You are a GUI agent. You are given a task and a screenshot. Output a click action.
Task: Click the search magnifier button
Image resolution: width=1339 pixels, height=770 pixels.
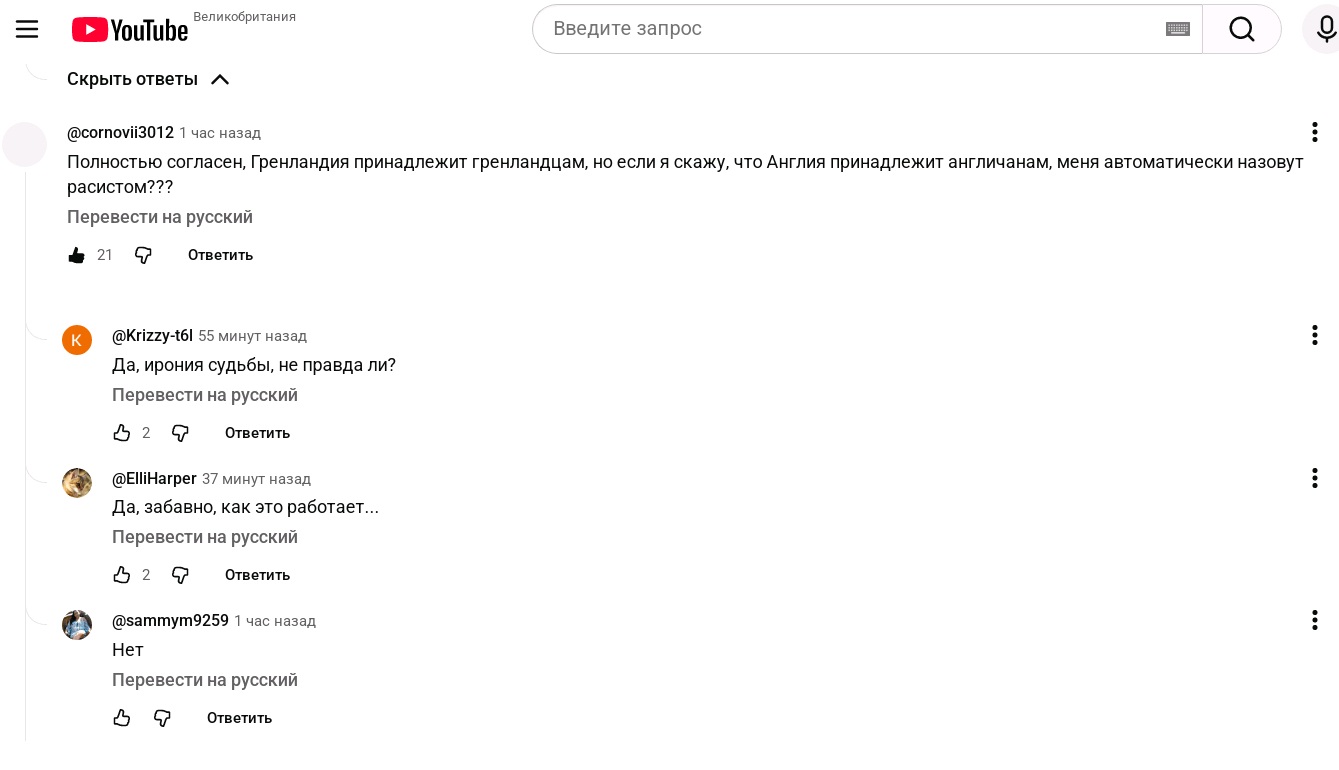click(x=1241, y=29)
